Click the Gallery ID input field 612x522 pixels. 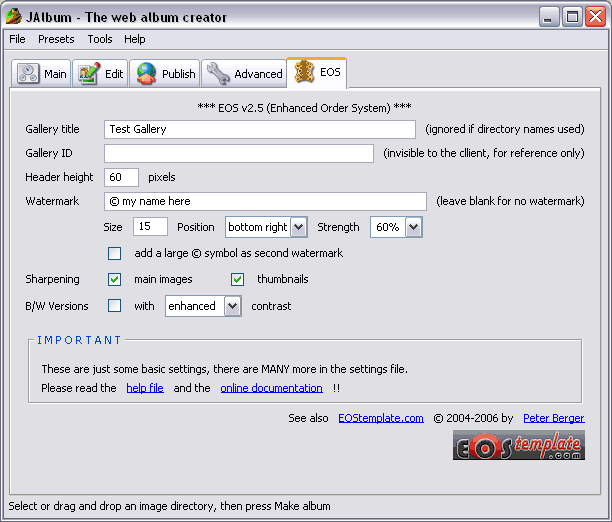coord(238,154)
